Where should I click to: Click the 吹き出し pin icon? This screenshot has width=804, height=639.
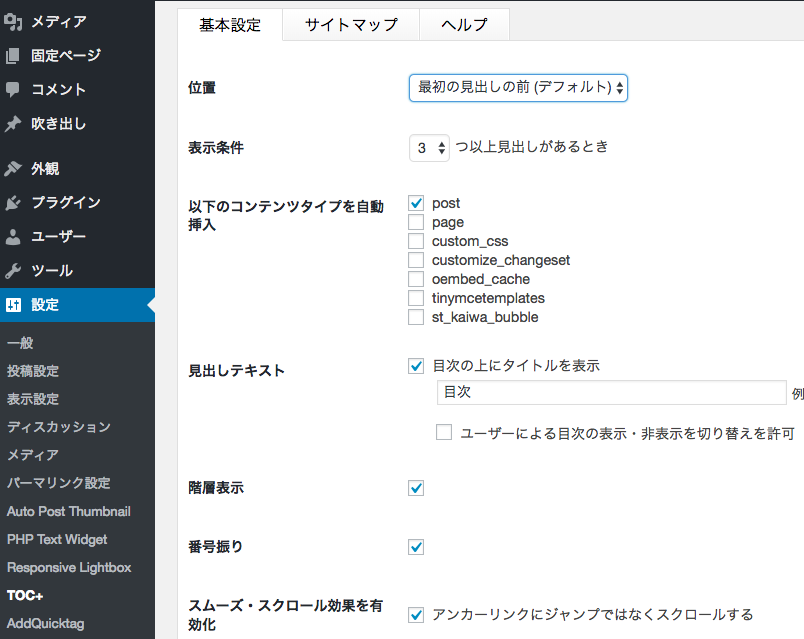point(13,124)
